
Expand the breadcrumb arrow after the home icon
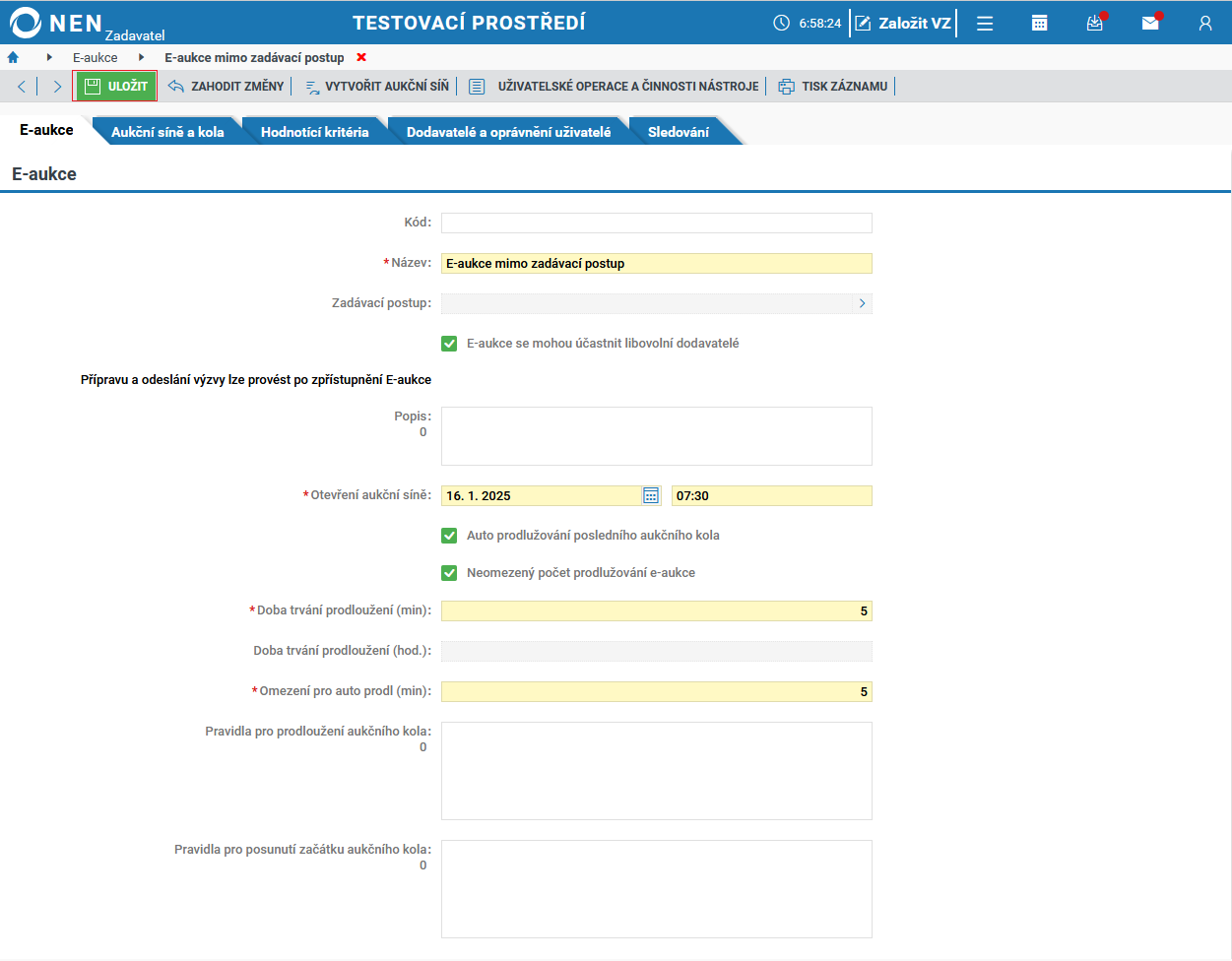(49, 57)
